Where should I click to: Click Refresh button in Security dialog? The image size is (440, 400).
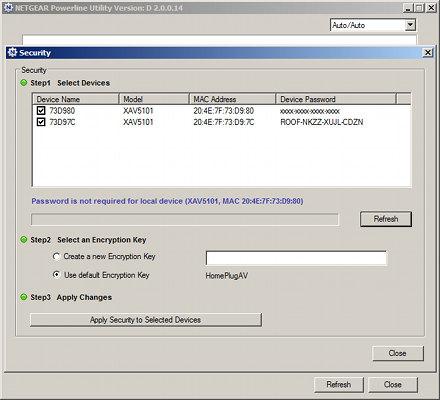pos(386,219)
